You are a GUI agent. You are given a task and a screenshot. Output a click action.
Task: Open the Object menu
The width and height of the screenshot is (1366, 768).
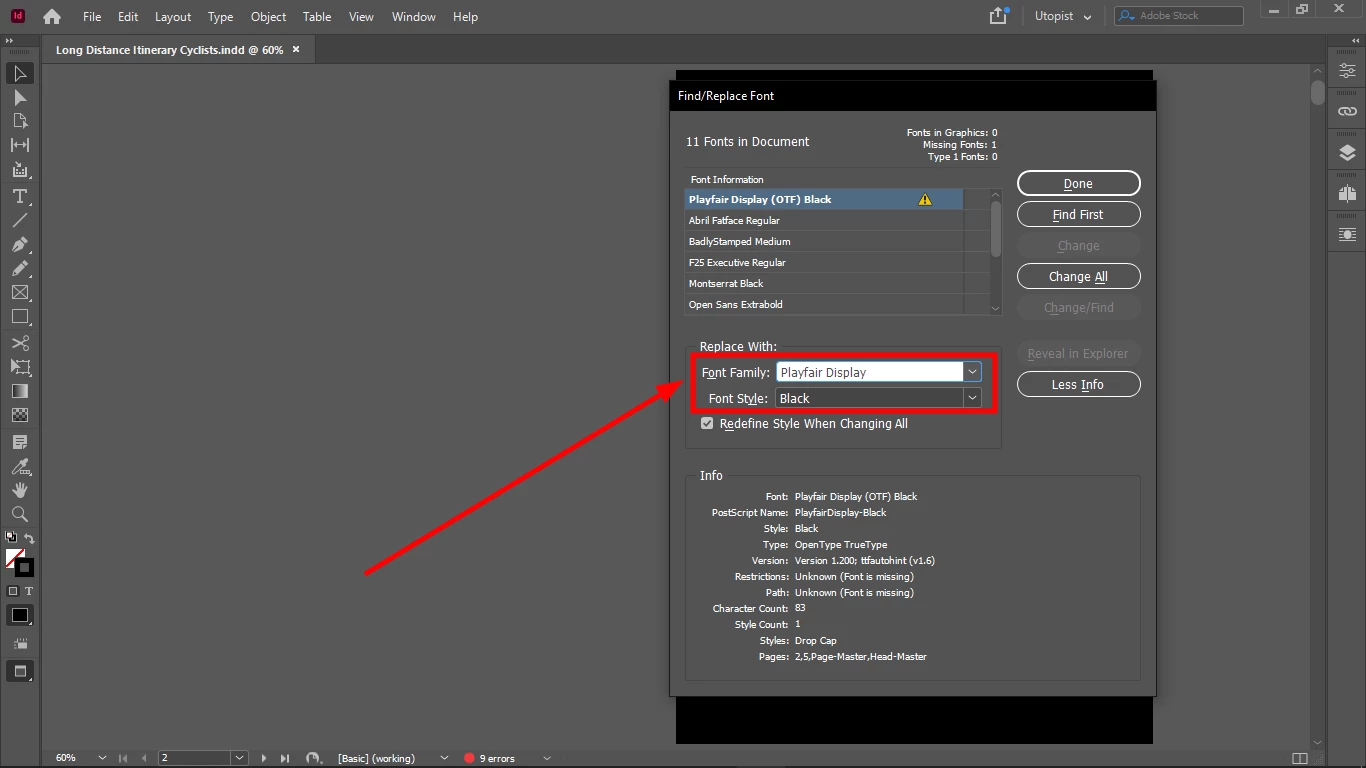[x=268, y=17]
